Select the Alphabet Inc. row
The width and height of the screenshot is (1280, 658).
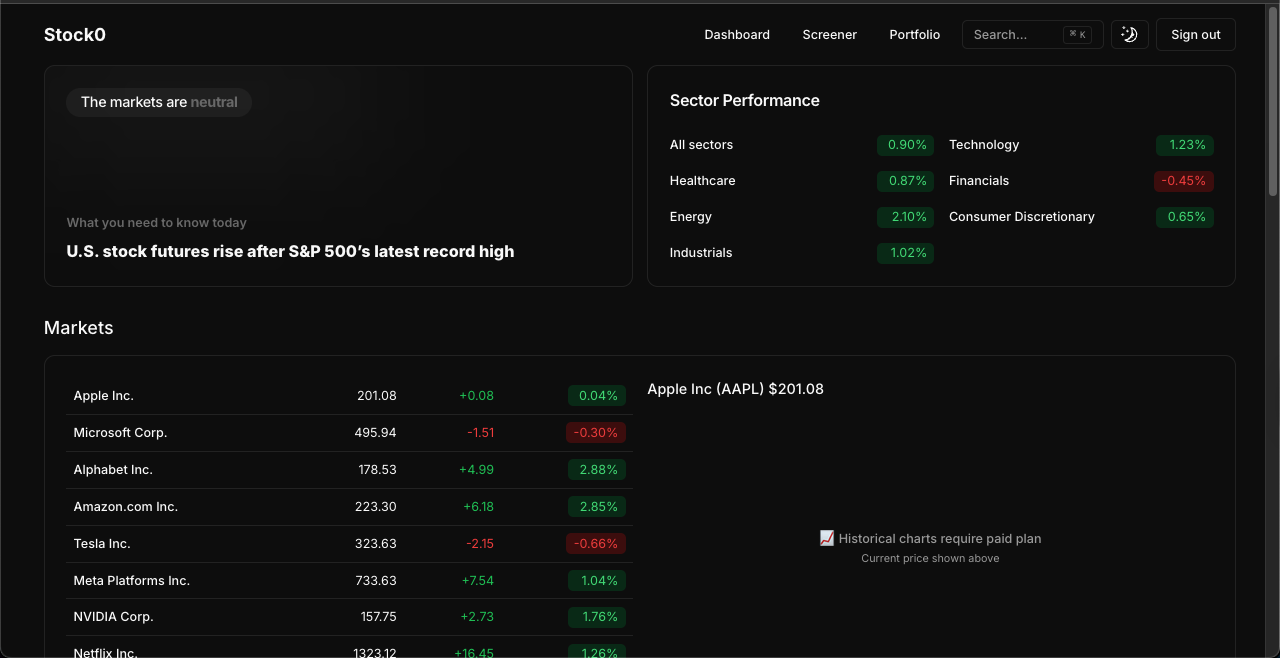349,470
